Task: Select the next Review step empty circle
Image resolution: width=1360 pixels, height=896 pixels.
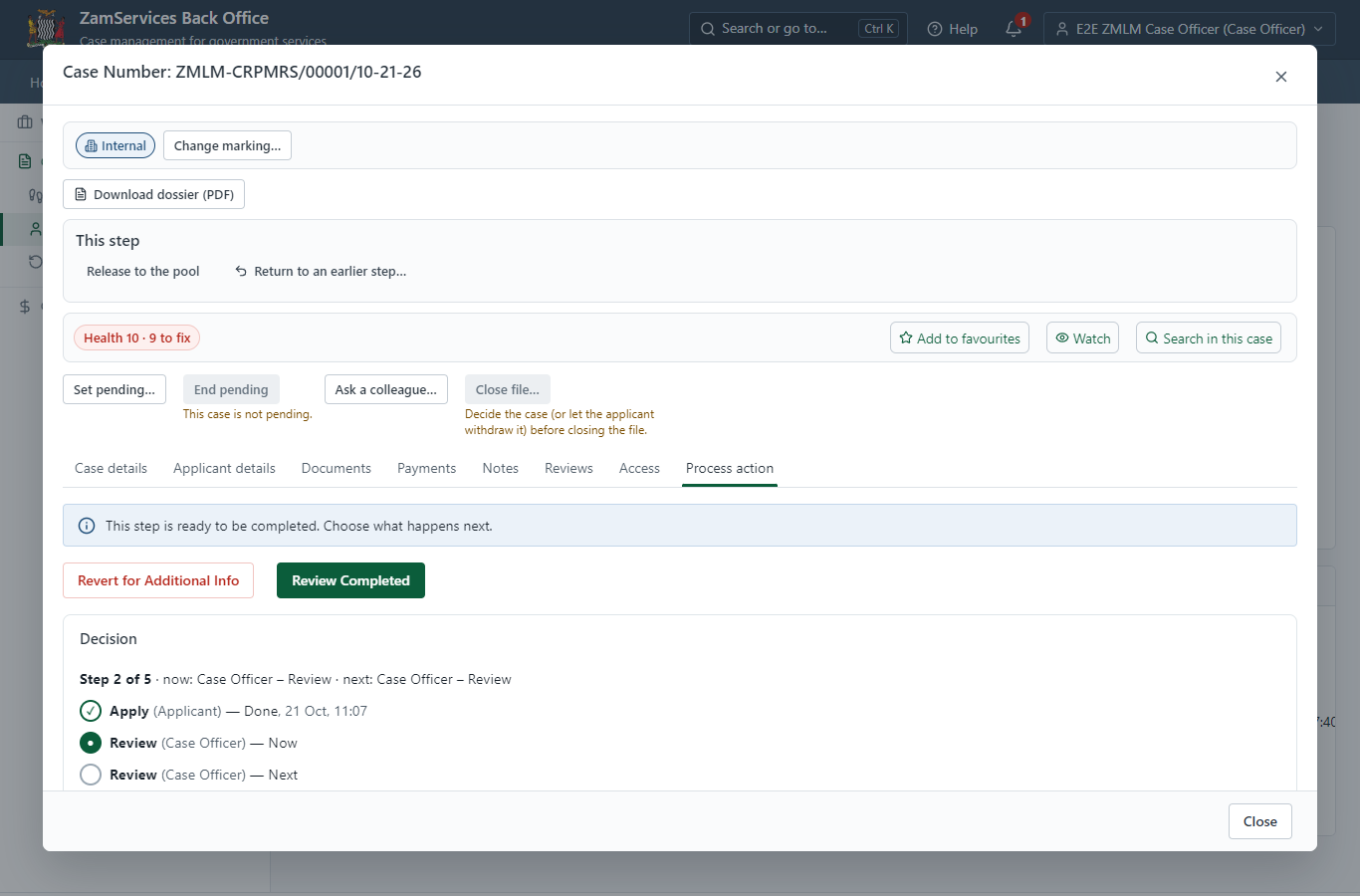Action: (x=91, y=775)
